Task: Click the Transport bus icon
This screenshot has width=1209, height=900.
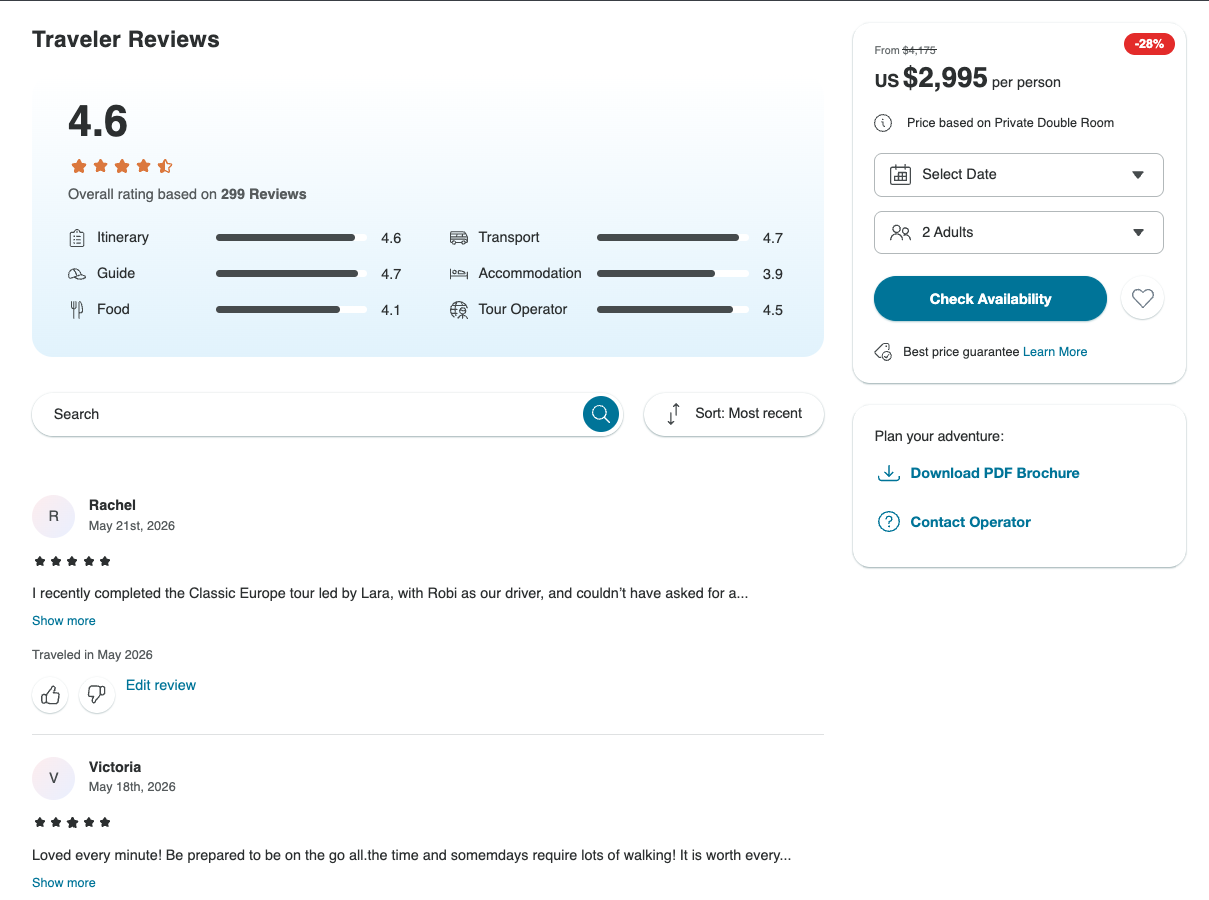Action: pos(459,238)
